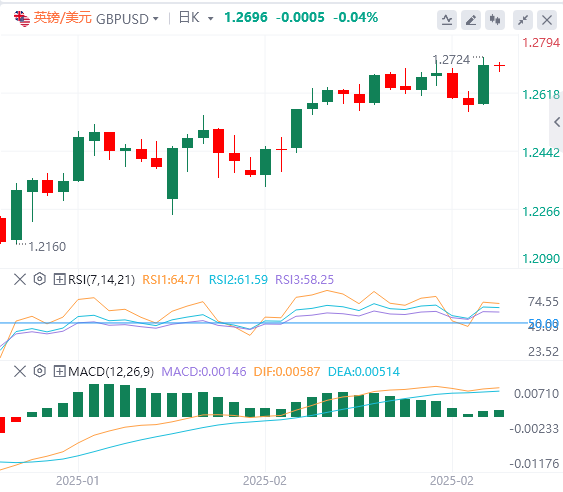Viewport: 563px width, 492px height.
Task: Click the shrink/collapse arrows icon
Action: (523, 20)
